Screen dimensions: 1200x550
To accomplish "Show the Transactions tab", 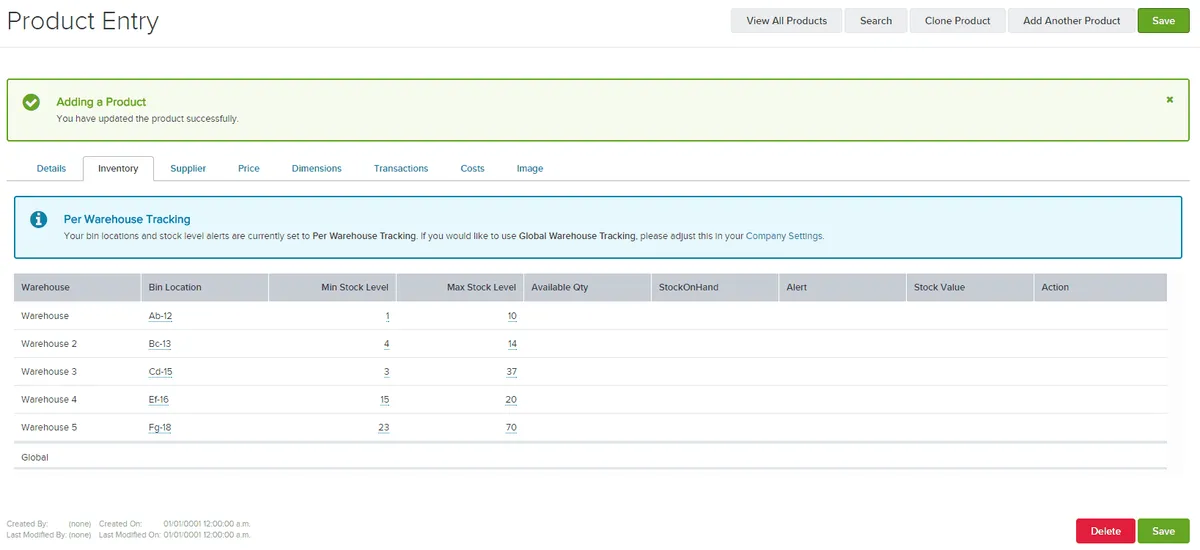I will coord(401,169).
